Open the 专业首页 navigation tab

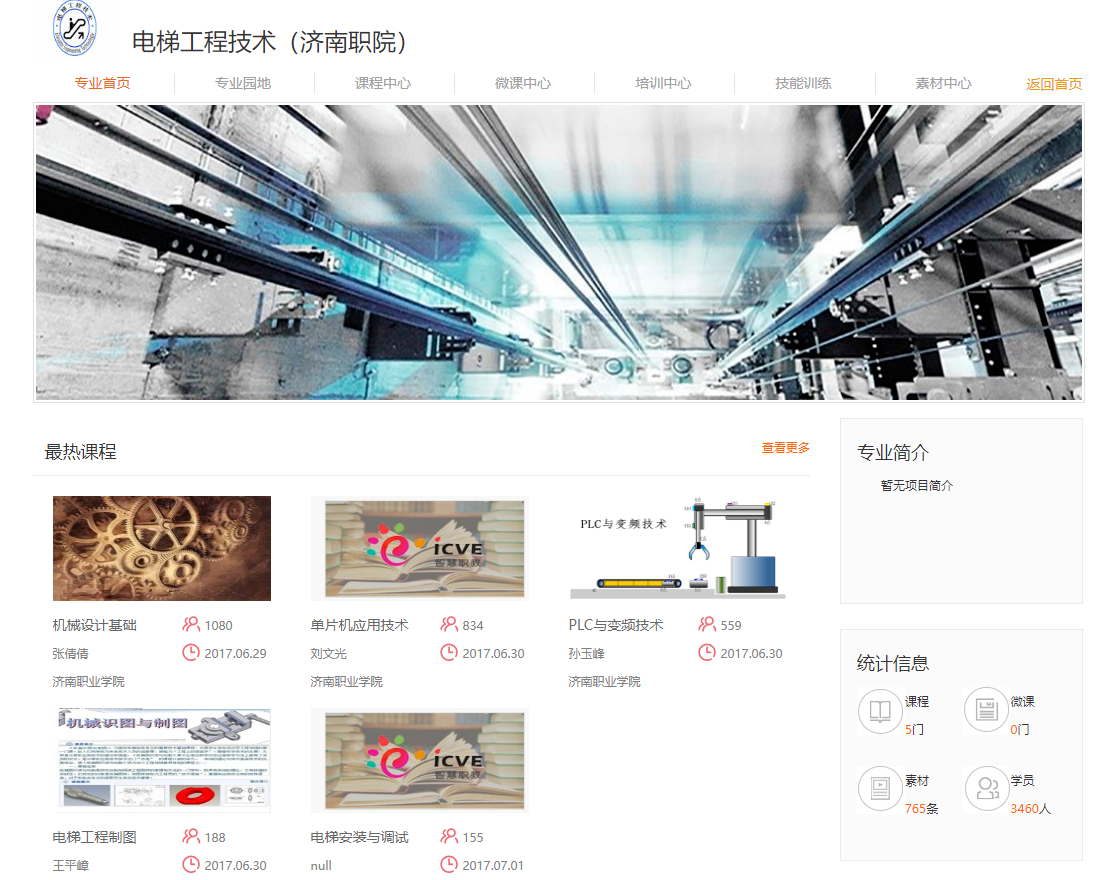tap(103, 84)
